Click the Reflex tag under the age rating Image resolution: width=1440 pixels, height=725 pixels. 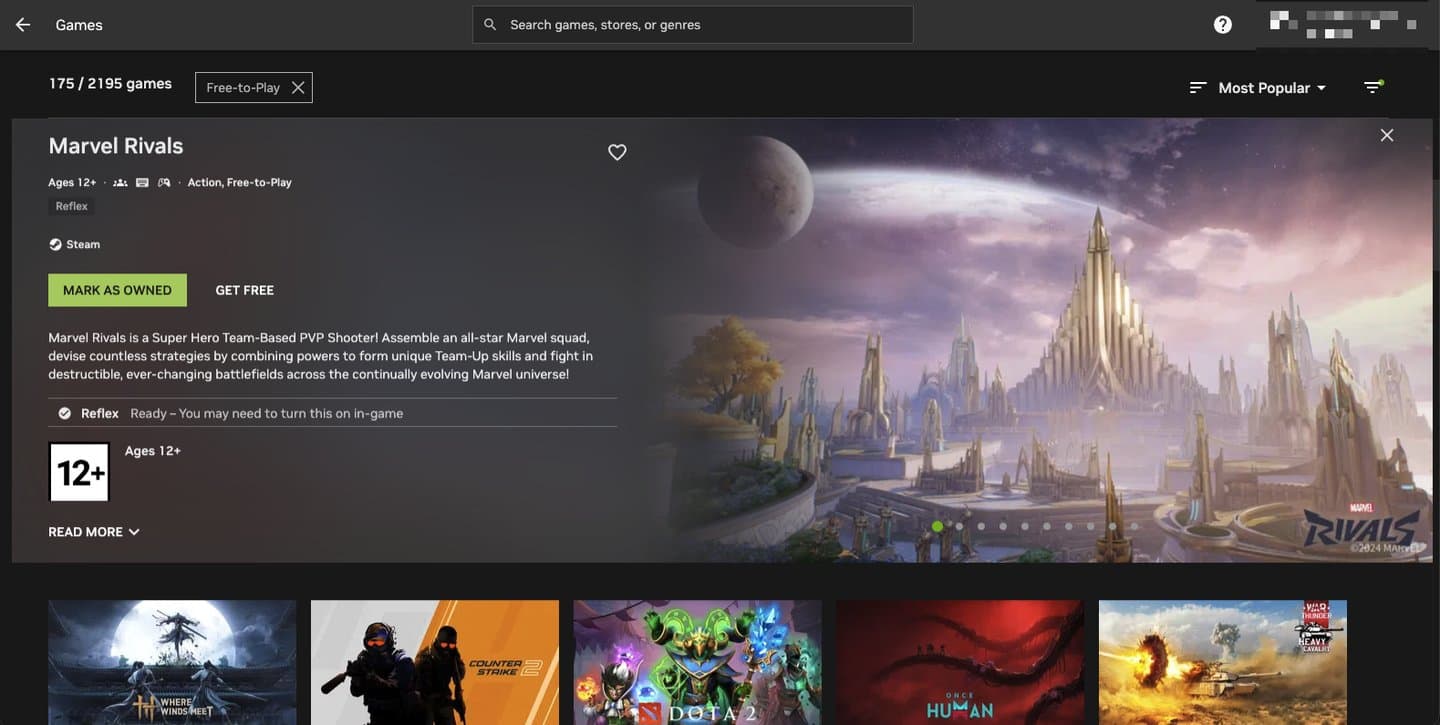[72, 206]
